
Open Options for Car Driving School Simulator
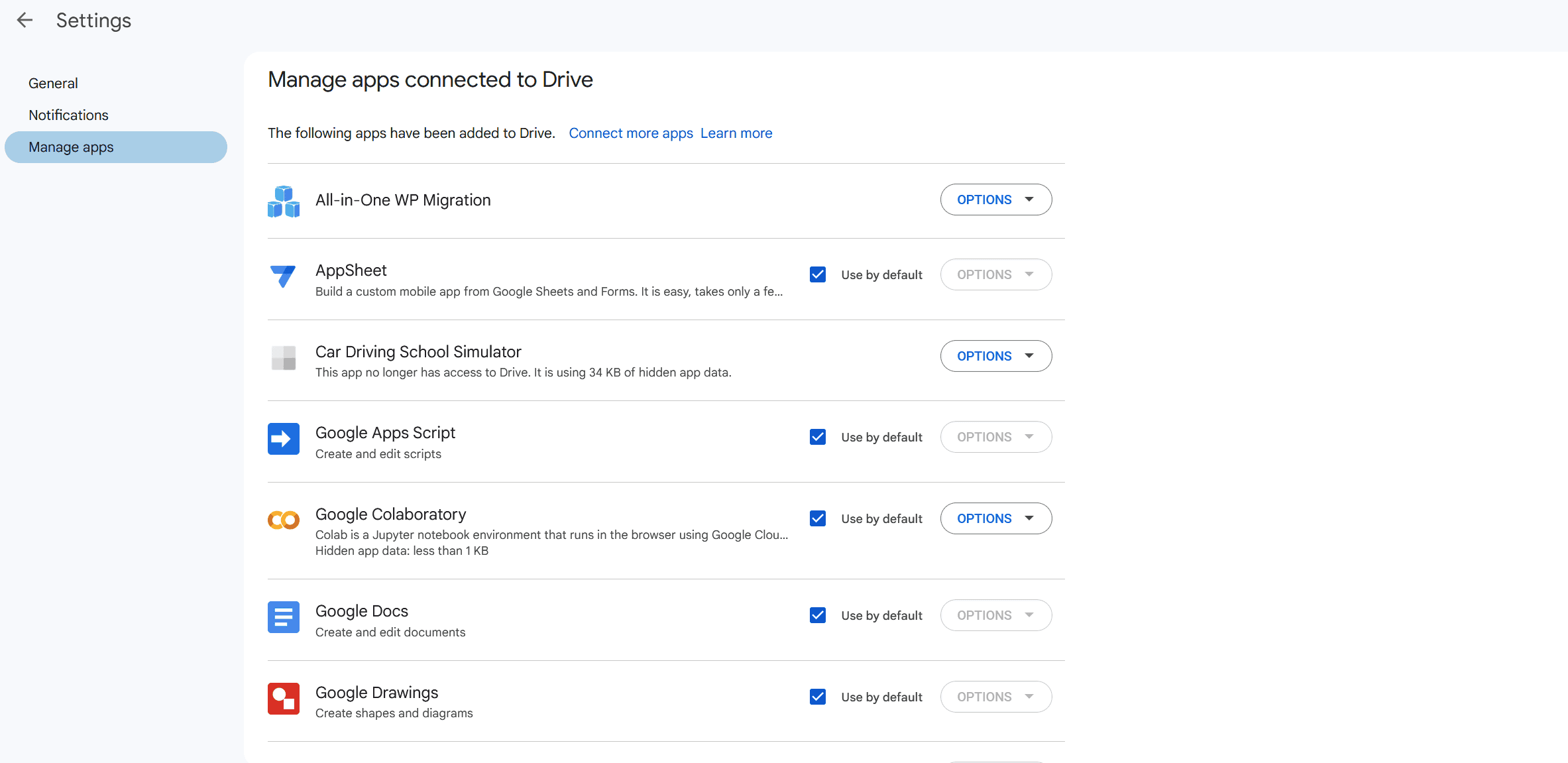996,356
